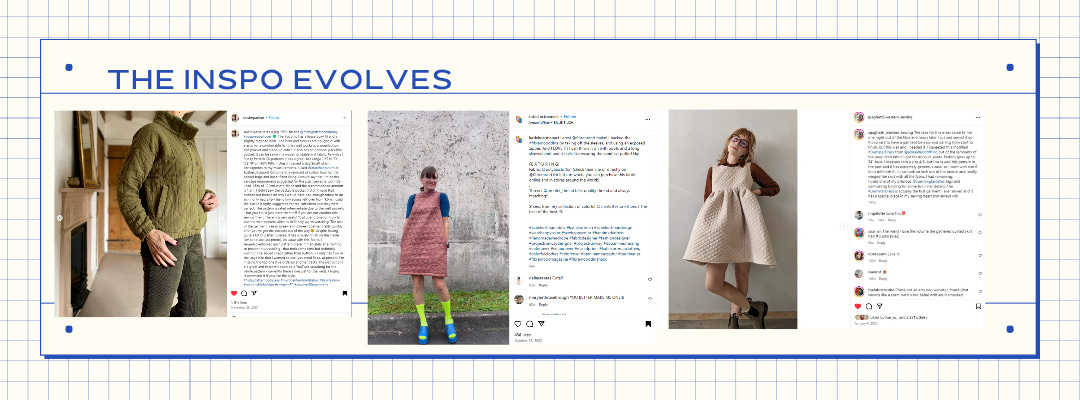
Task: Open spaghetti_western_sewing avatar in post header
Action: [x=859, y=117]
